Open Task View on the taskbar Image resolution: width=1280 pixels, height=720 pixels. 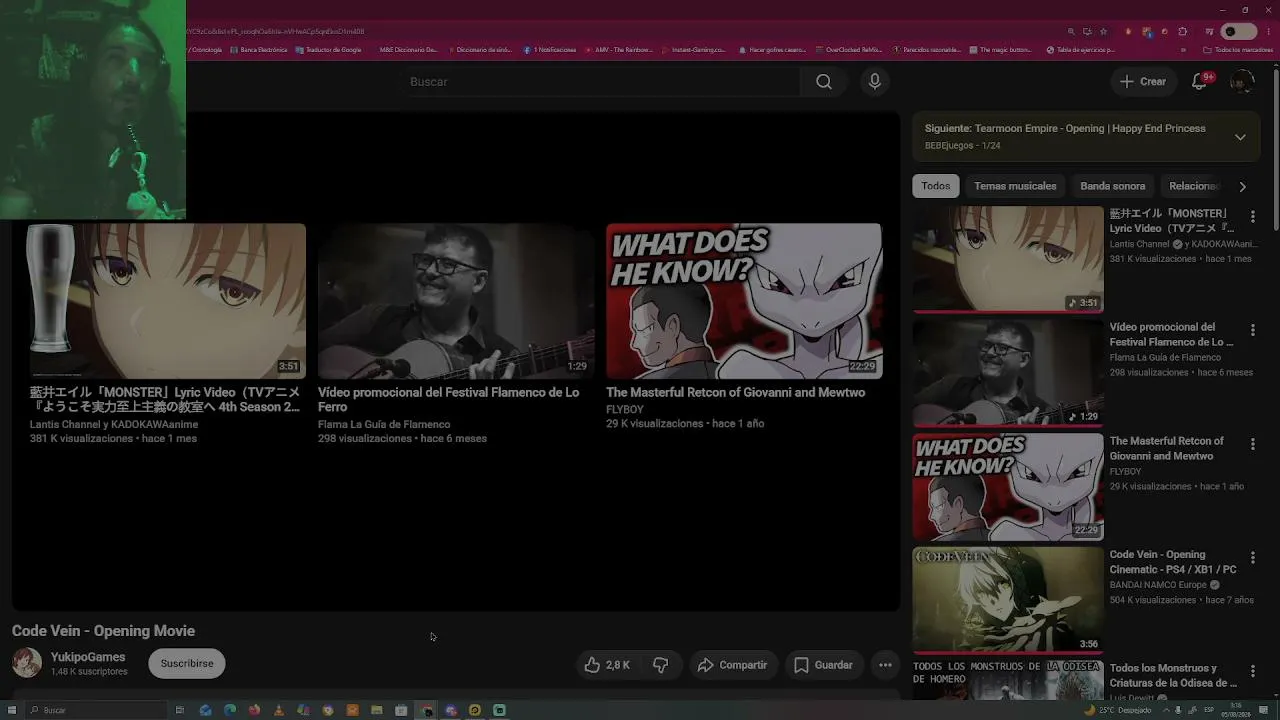[x=180, y=710]
